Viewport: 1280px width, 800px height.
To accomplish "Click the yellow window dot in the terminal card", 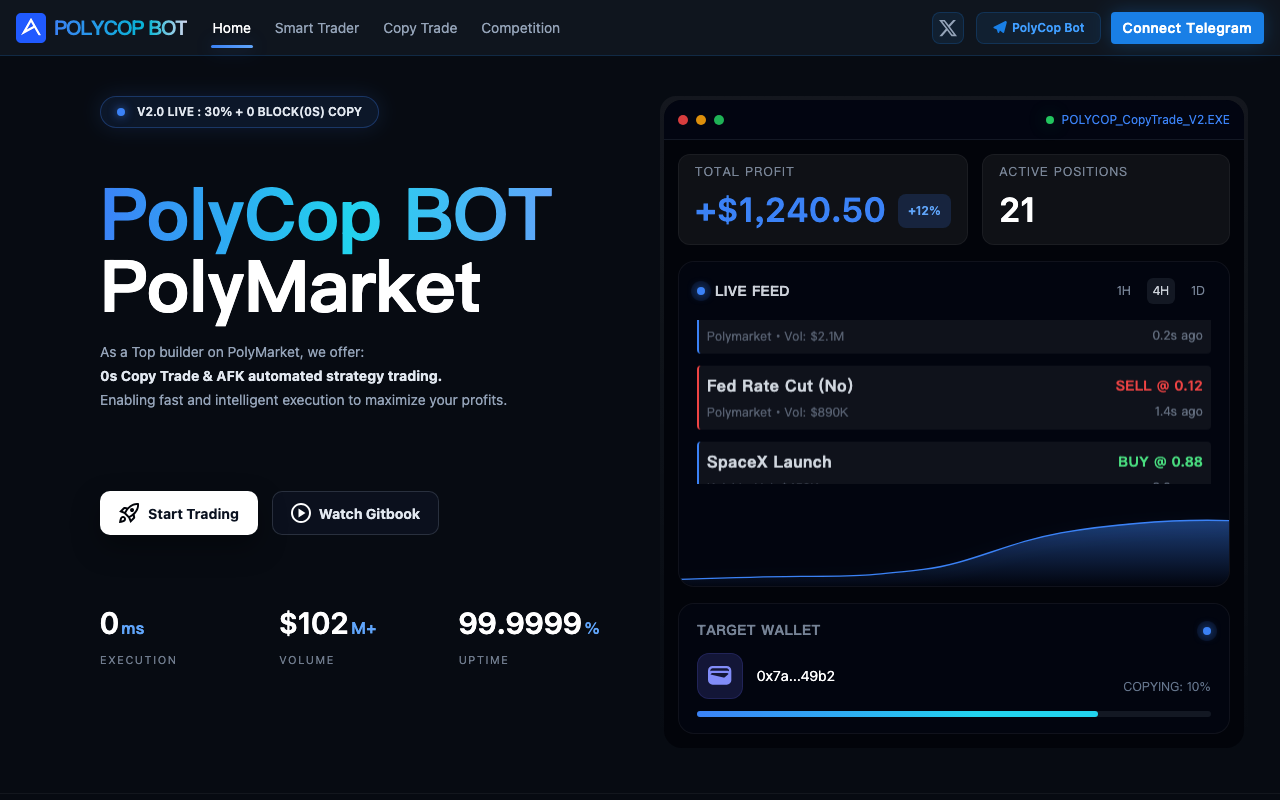I will point(701,120).
